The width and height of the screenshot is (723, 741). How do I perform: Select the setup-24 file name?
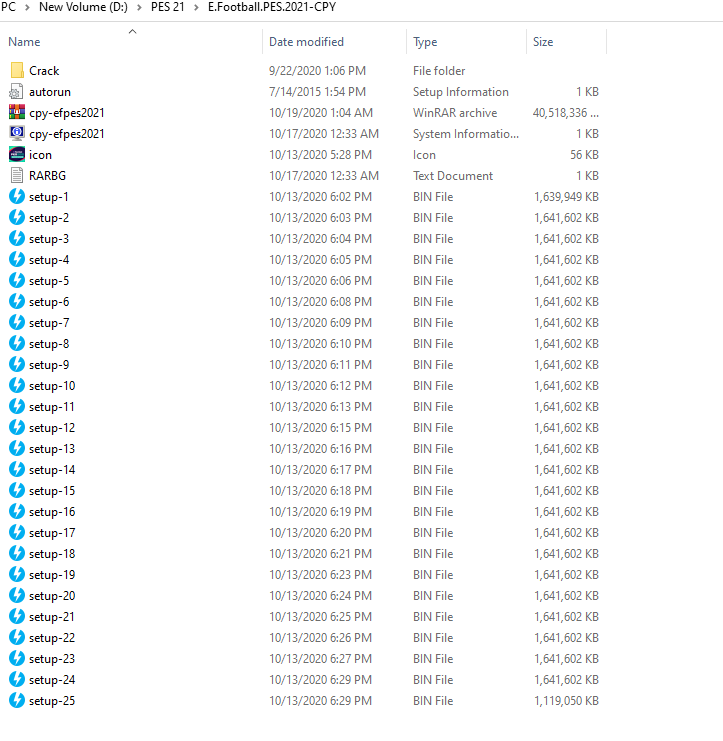[x=52, y=680]
